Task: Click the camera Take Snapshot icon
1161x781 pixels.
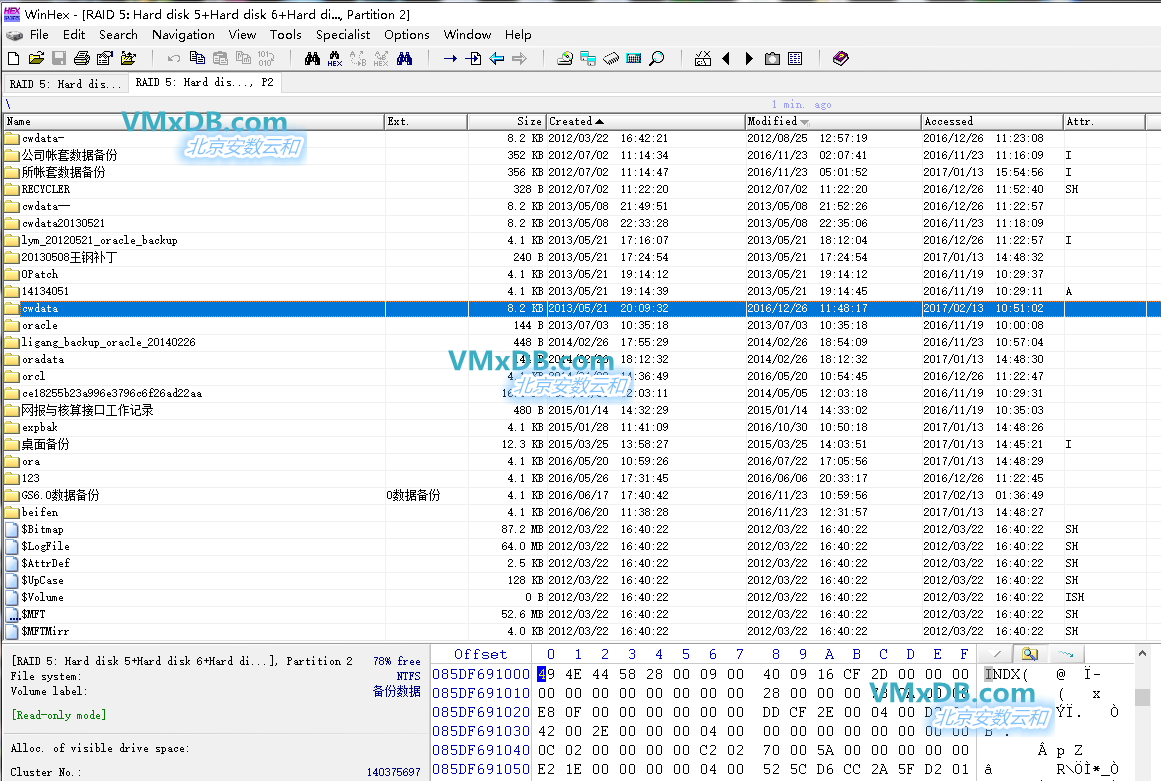Action: click(x=772, y=58)
